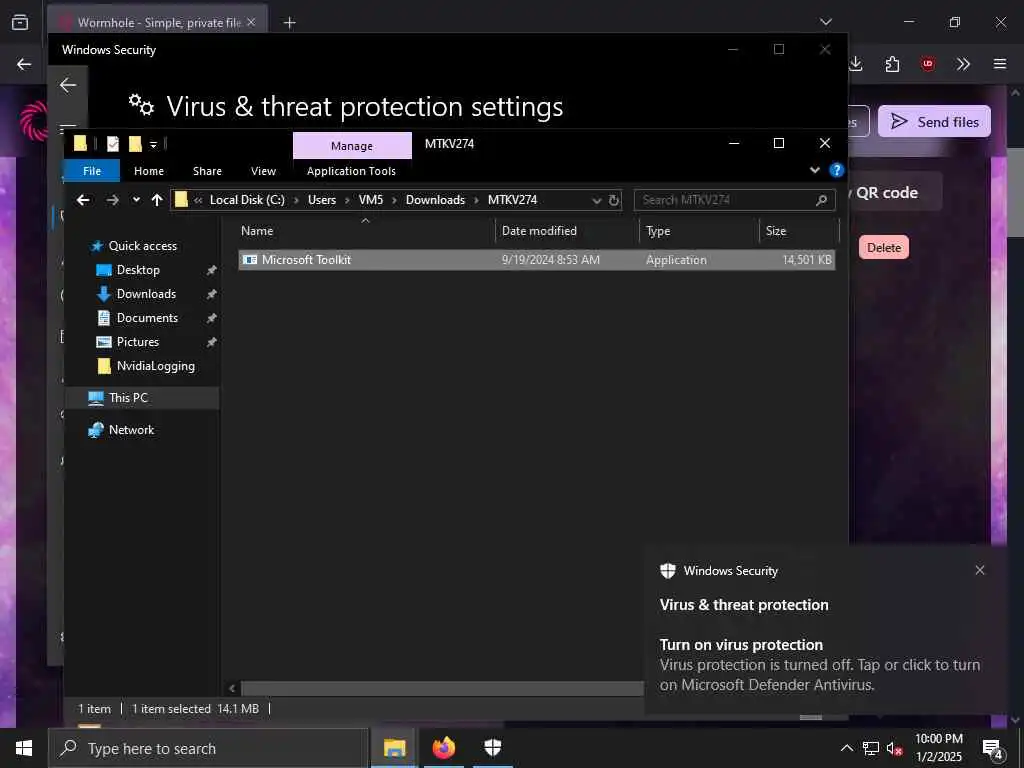1024x768 pixels.
Task: Click the taskbar search box
Action: pos(209,748)
